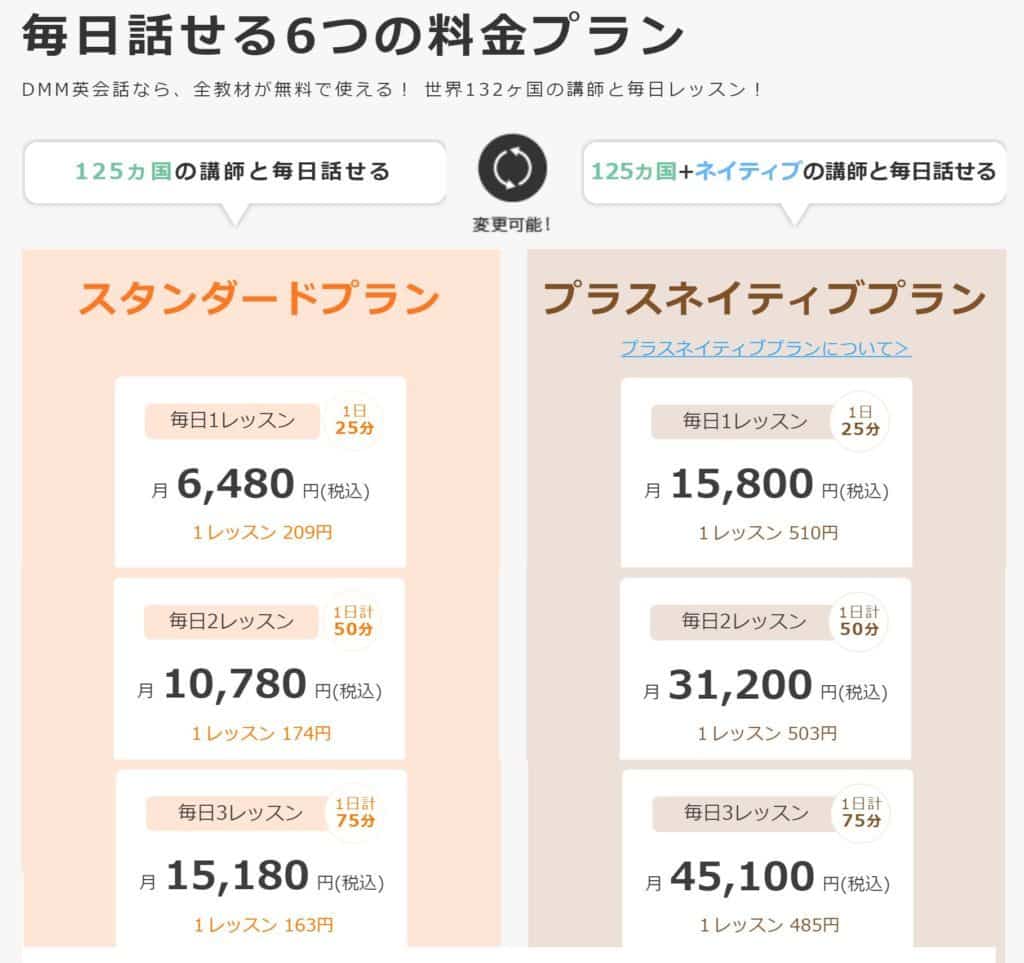This screenshot has height=963, width=1024.
Task: Click the 変更可能! label under switch icon
Action: point(512,225)
